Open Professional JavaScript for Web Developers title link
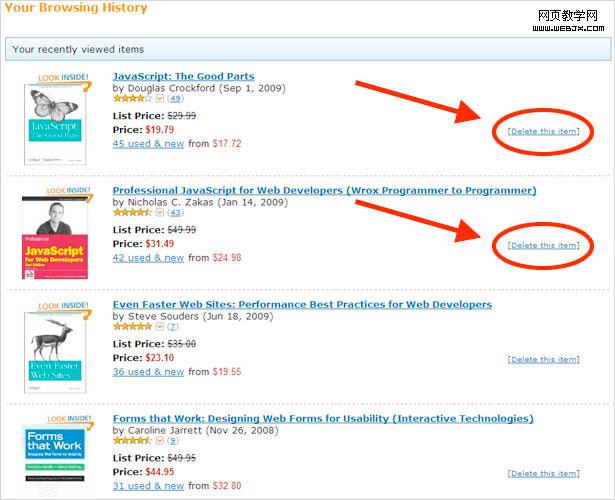Image resolution: width=615 pixels, height=500 pixels. coord(324,190)
